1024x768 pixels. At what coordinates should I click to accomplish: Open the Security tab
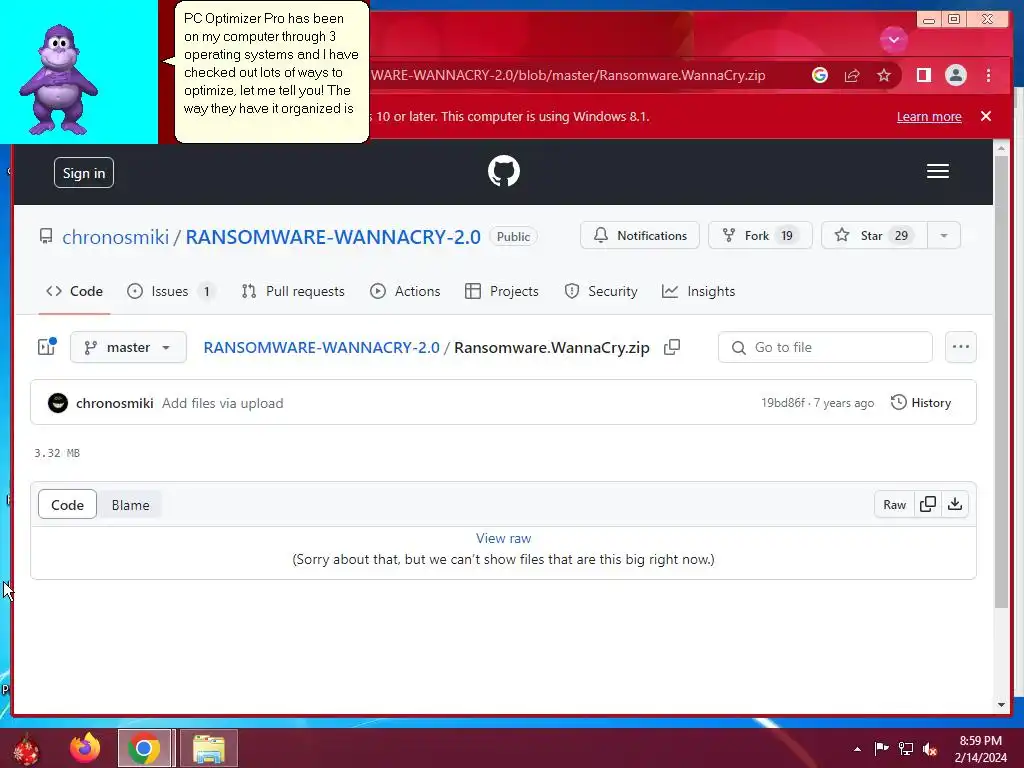click(600, 291)
